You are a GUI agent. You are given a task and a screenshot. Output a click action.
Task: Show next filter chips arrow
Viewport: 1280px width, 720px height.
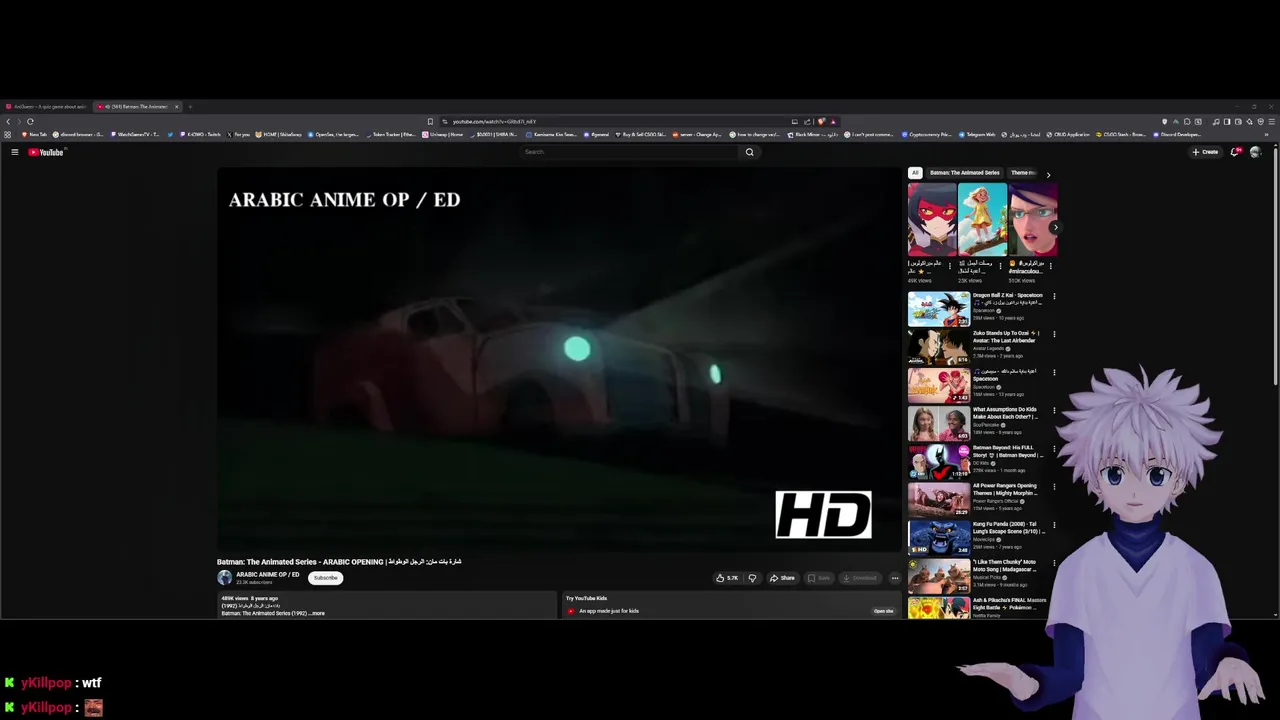pos(1048,174)
